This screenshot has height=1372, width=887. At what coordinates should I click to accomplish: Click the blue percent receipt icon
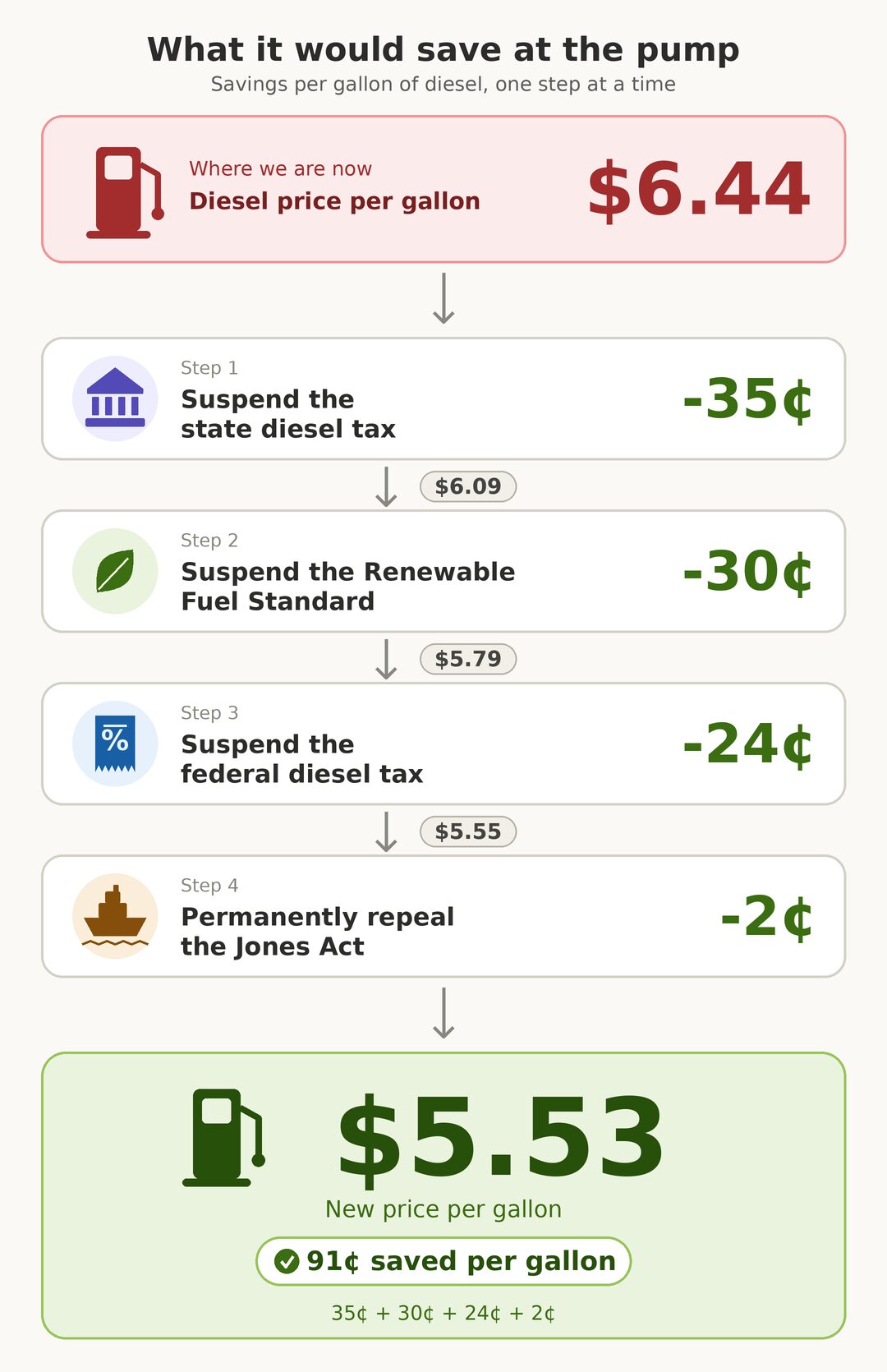pyautogui.click(x=115, y=744)
